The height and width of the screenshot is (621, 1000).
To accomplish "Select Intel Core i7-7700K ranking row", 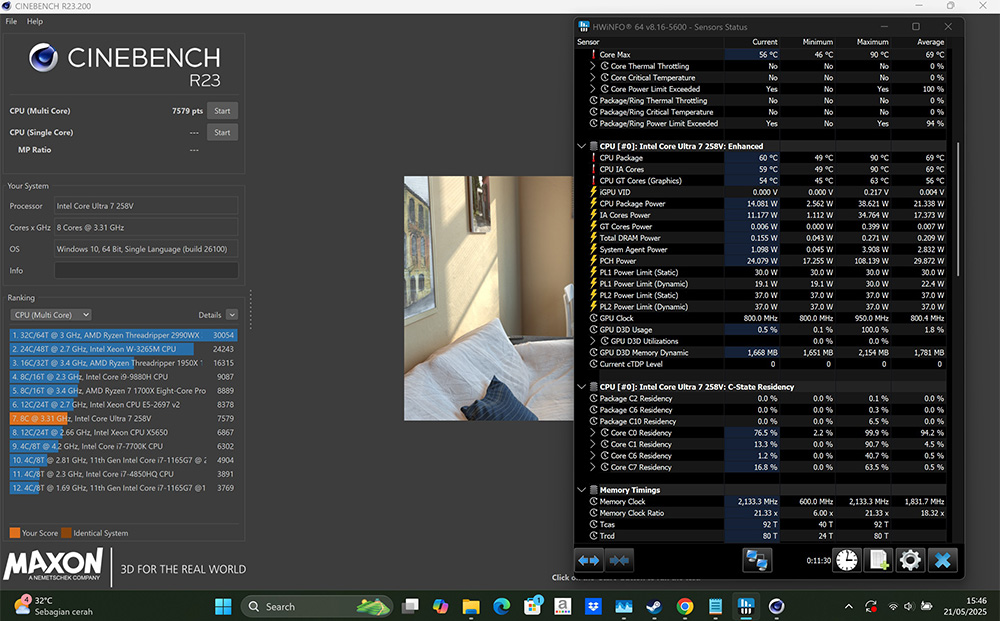I will pos(123,446).
